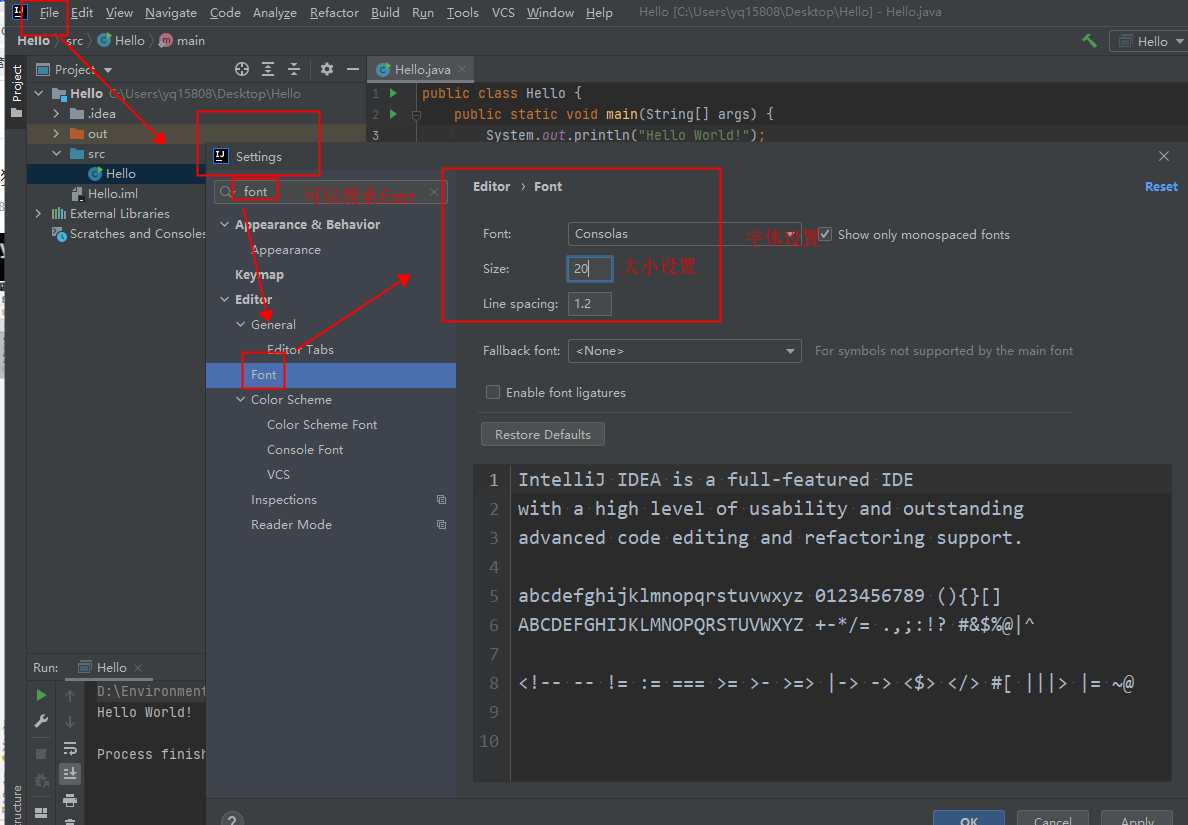Click the Reset link in Settings
1188x825 pixels.
coord(1161,186)
